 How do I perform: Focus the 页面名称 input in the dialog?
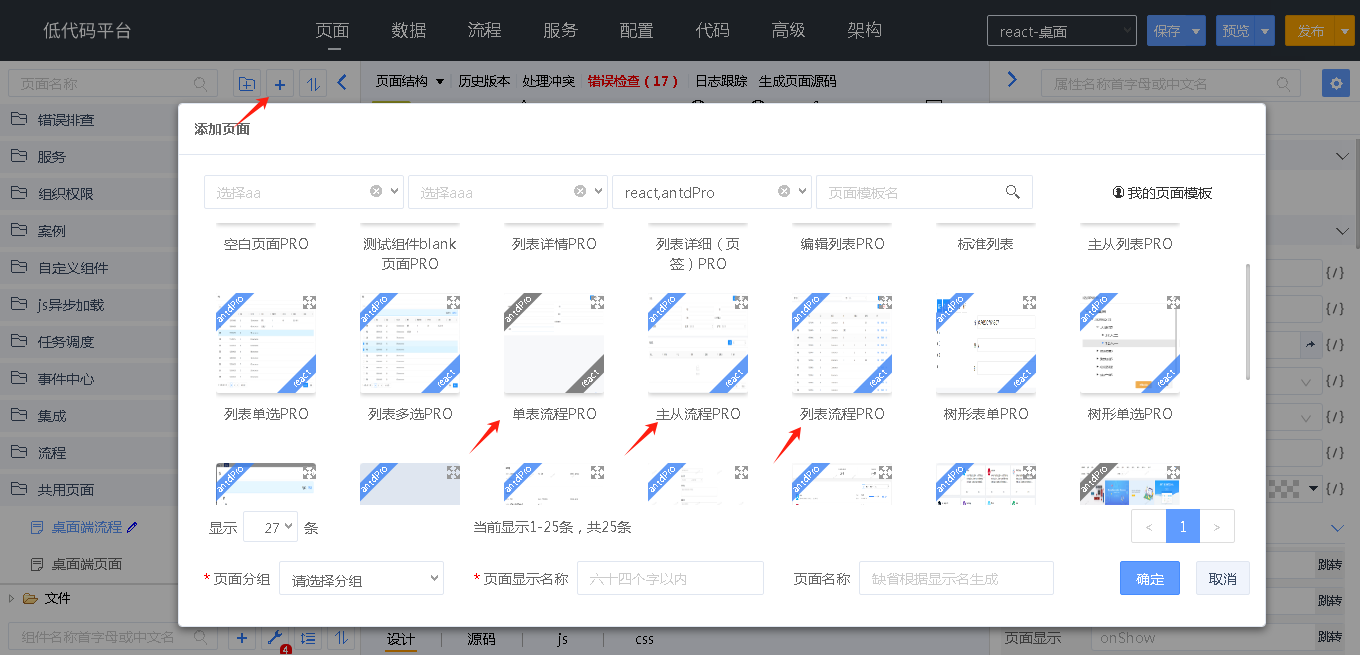(x=956, y=578)
